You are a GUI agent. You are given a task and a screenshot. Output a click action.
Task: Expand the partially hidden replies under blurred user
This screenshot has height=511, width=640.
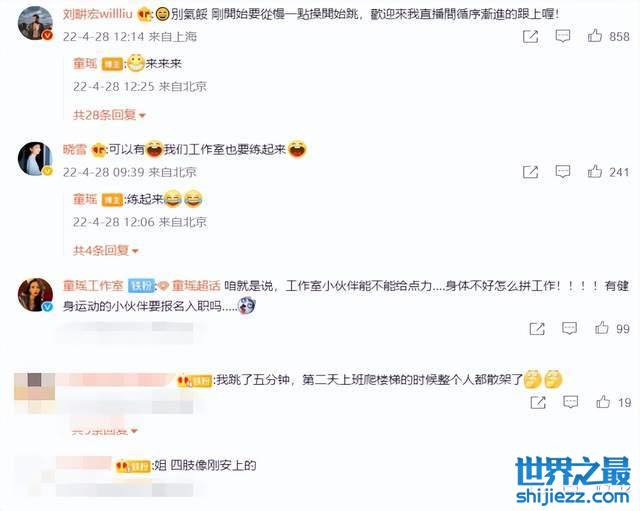pos(104,430)
